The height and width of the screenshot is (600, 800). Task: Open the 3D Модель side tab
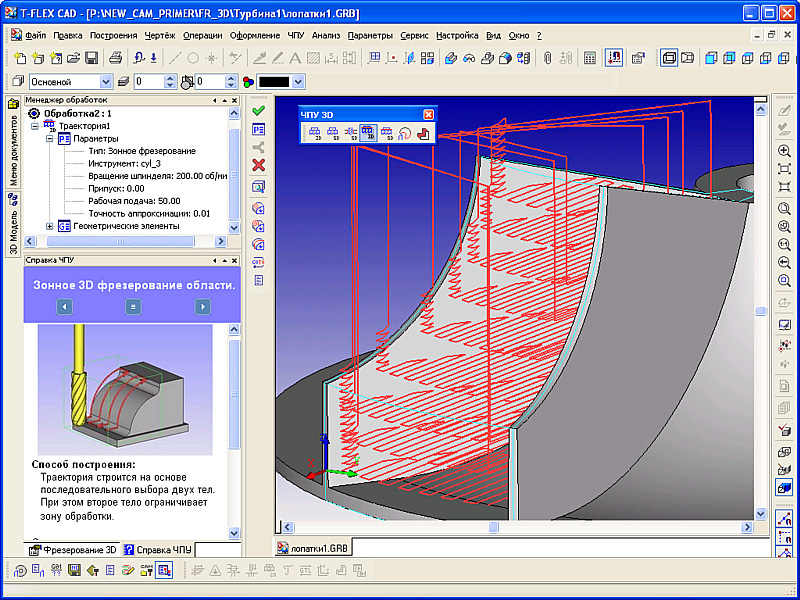click(x=13, y=223)
